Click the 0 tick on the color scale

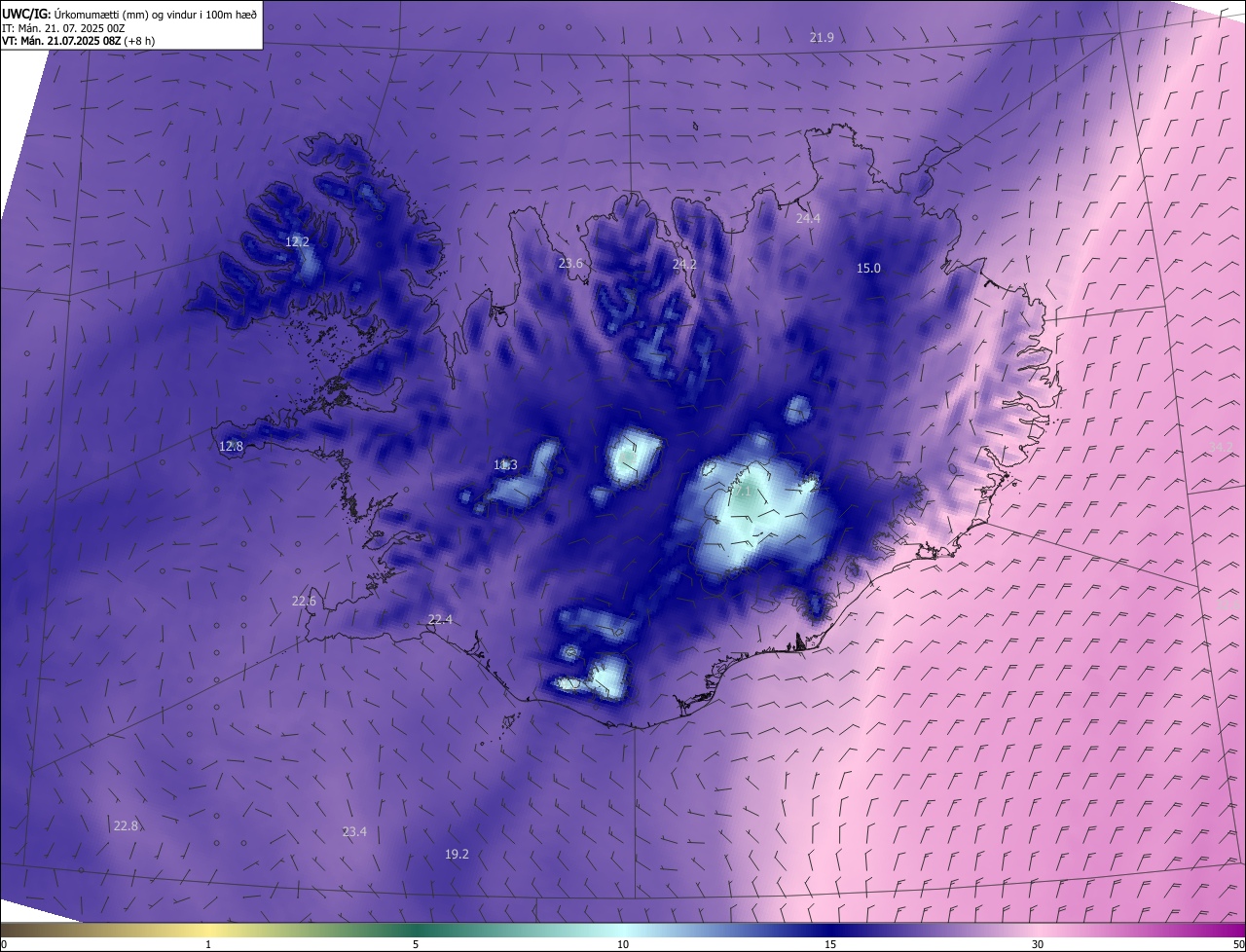pos(4,944)
